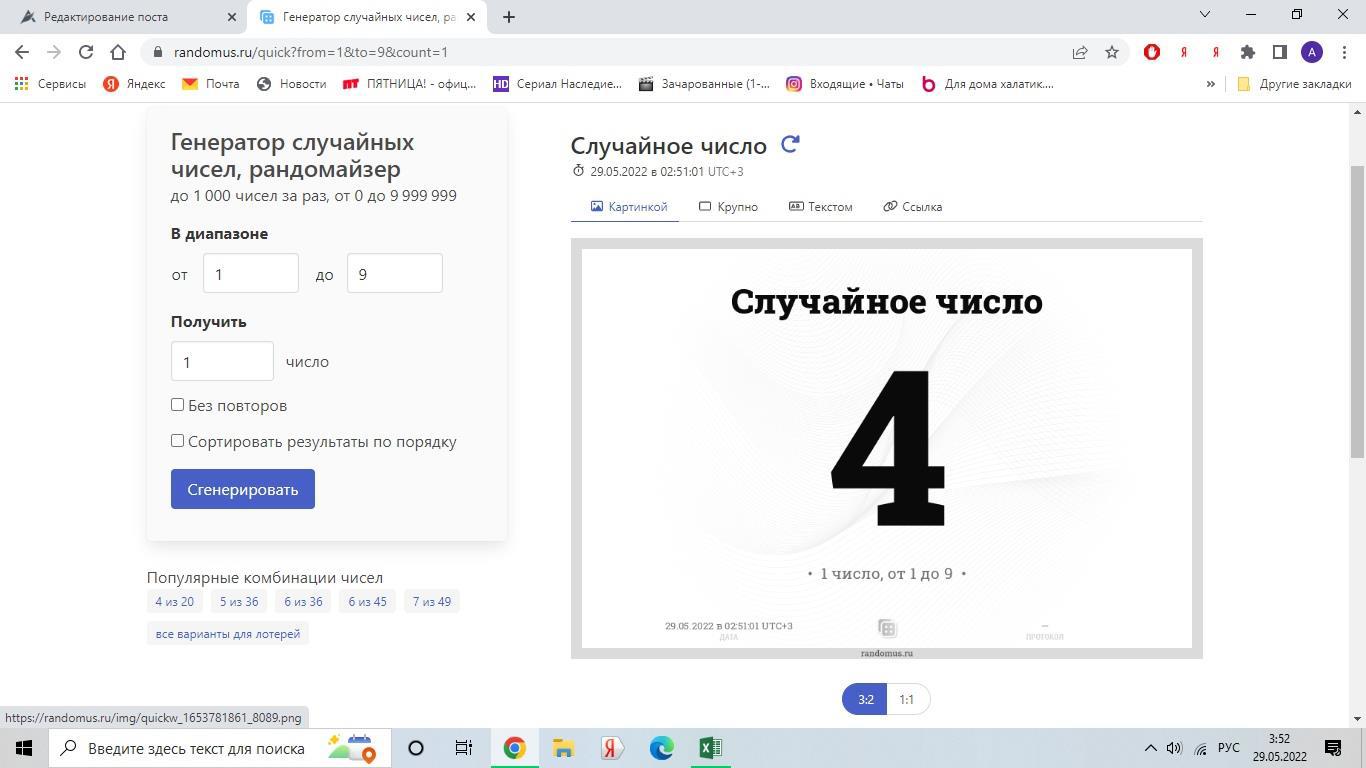Open the Windows notification center
The image size is (1366, 768).
point(1333,748)
